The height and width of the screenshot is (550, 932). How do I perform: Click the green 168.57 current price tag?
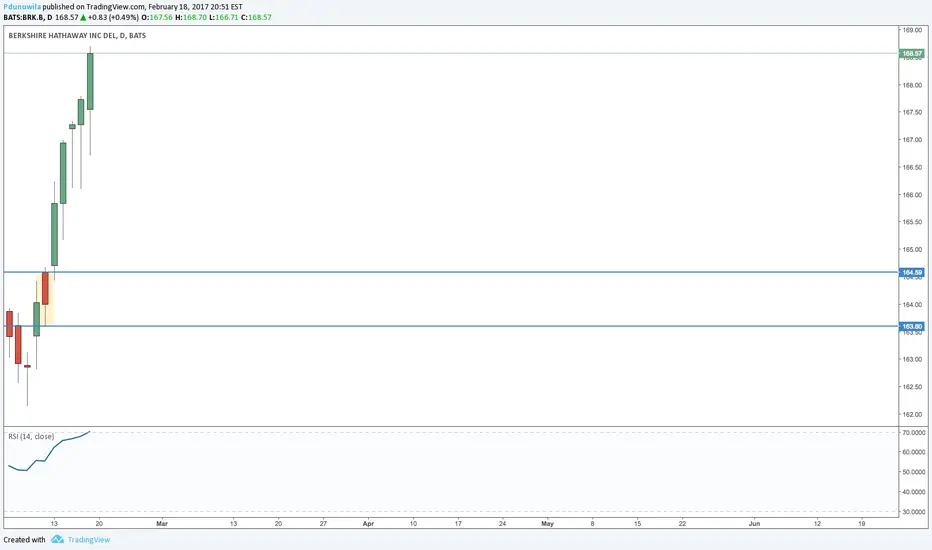(x=912, y=54)
